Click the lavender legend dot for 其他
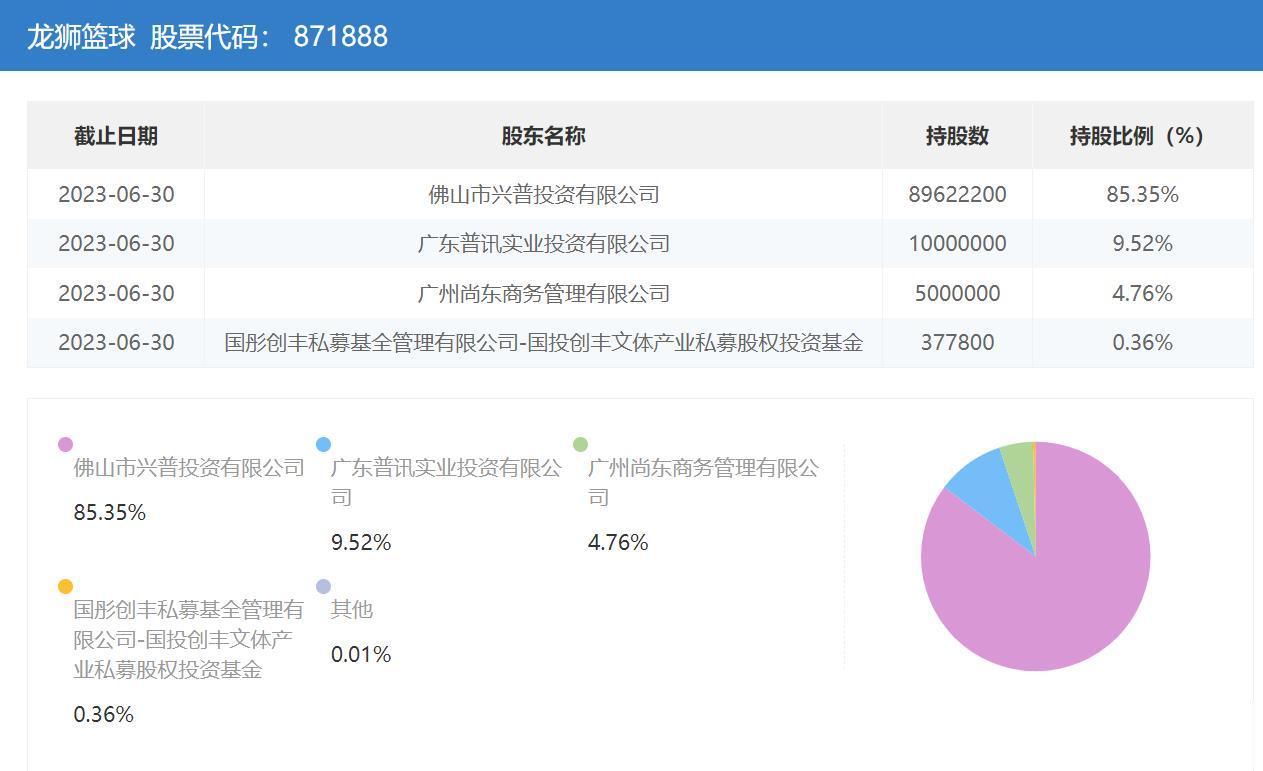Viewport: 1263px width, 771px height. [323, 587]
